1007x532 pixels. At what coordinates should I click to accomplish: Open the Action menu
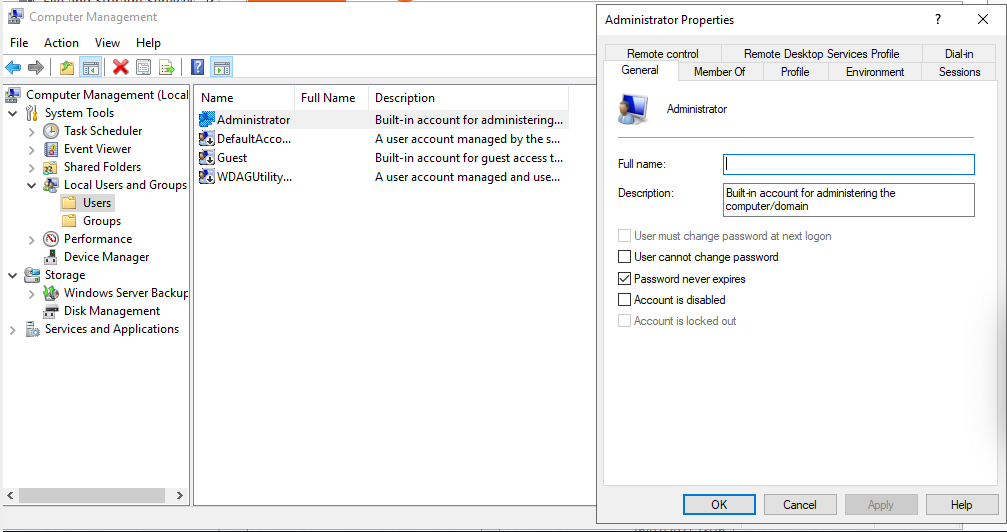pos(61,43)
